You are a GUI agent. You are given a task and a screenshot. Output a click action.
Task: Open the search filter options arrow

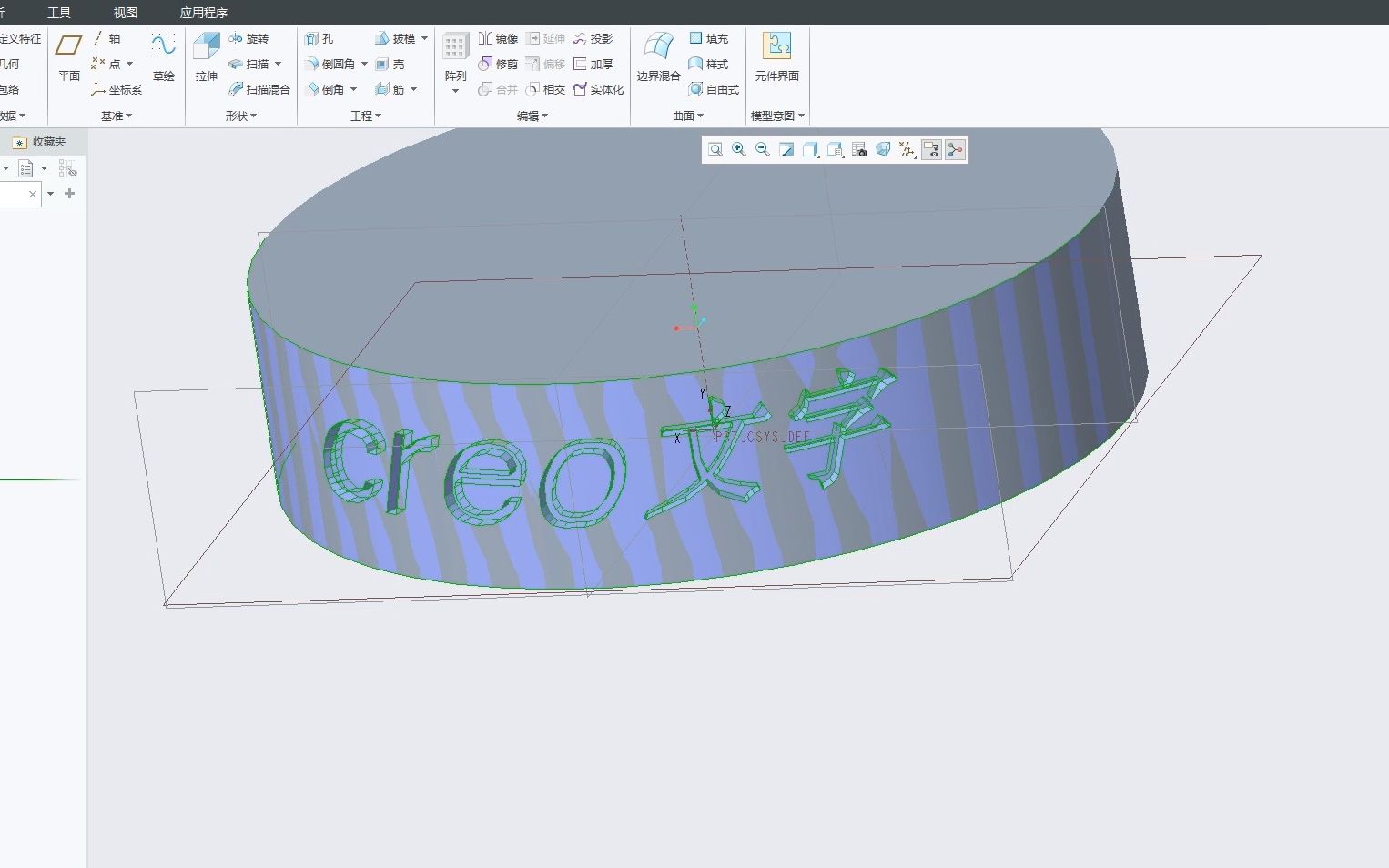click(x=51, y=194)
